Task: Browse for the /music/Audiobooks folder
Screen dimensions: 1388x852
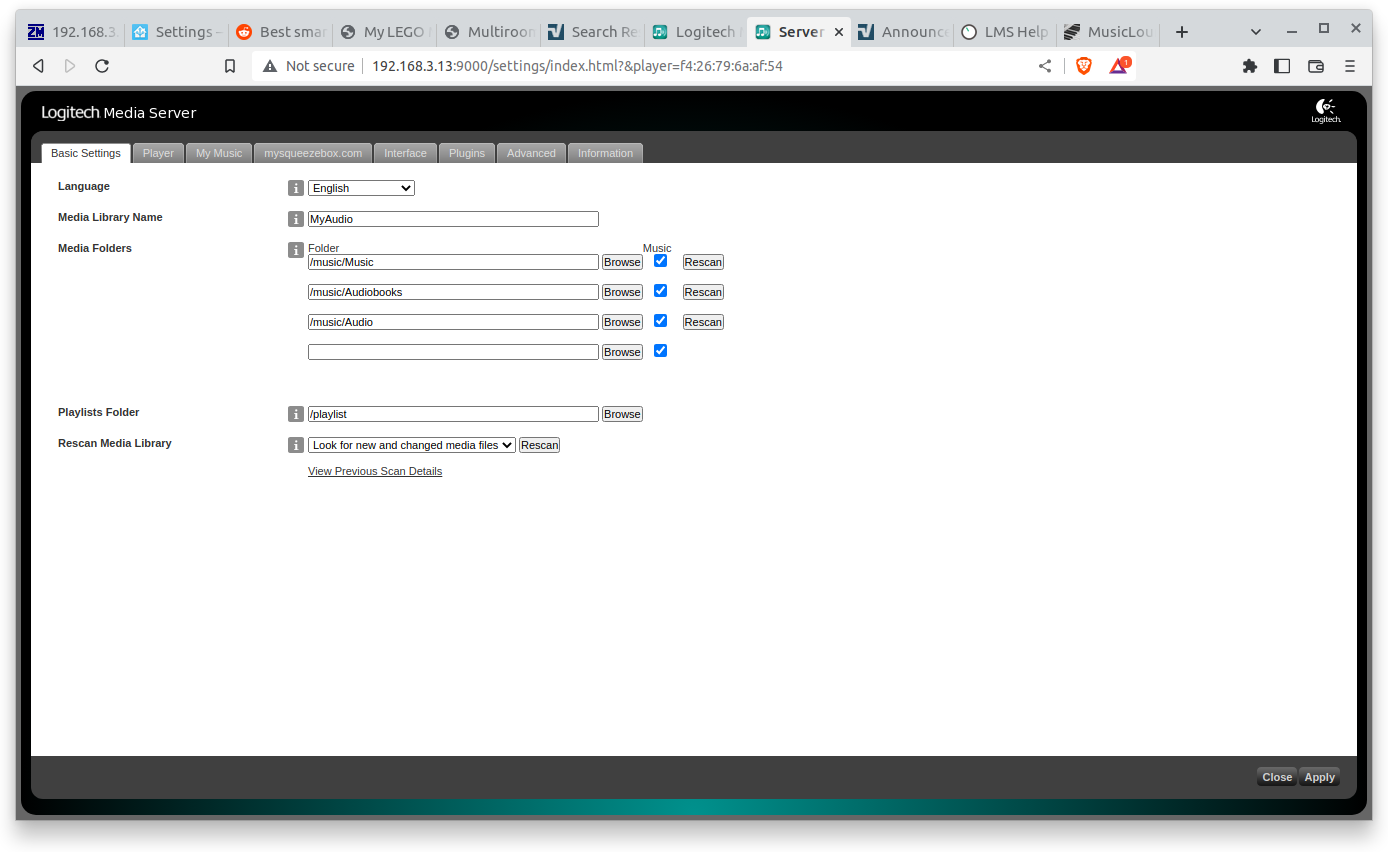Action: click(622, 292)
